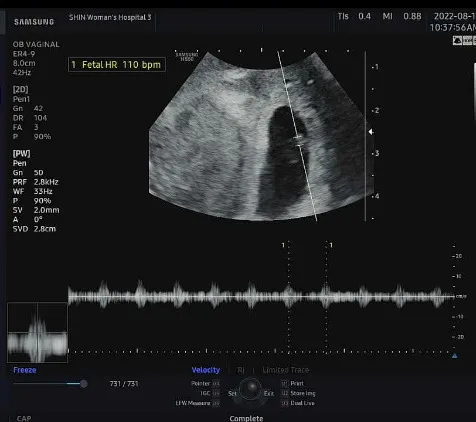Switch to the RI measurement option
Viewport: 476px width, 422px height.
[x=240, y=370]
